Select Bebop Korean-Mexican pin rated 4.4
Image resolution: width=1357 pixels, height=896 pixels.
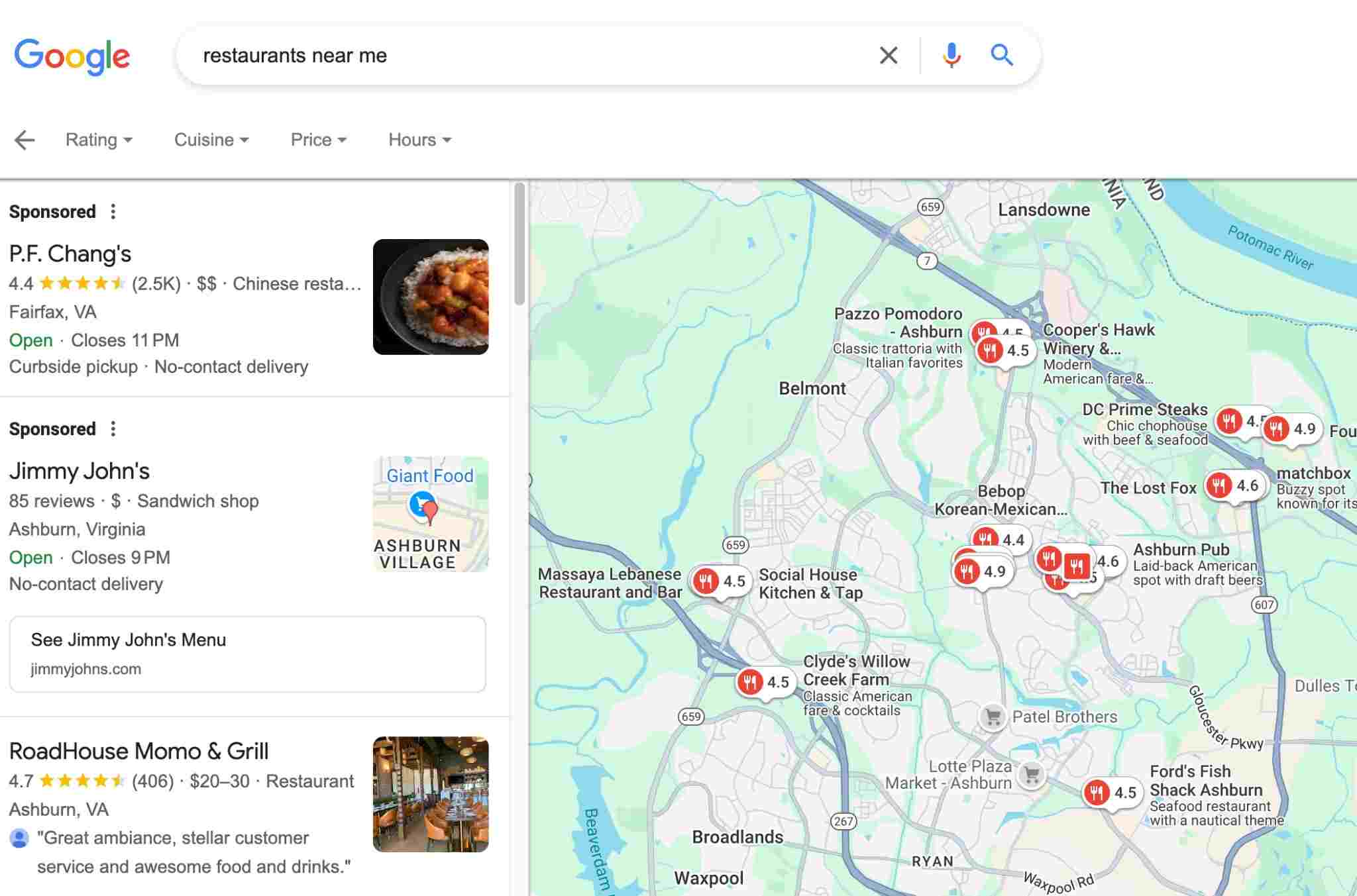pos(1001,539)
